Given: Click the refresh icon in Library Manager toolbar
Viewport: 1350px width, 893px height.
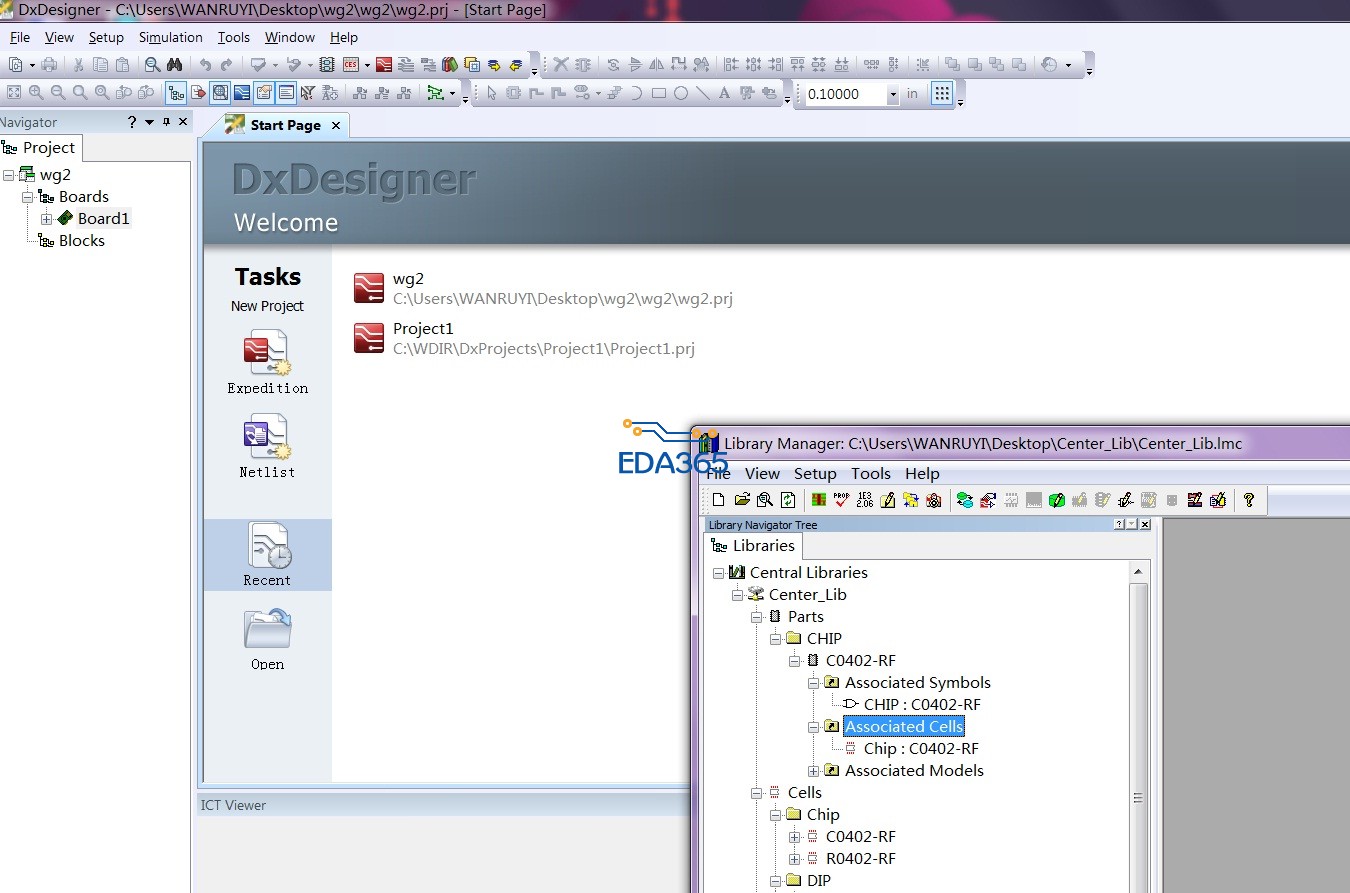Looking at the screenshot, I should [x=788, y=500].
